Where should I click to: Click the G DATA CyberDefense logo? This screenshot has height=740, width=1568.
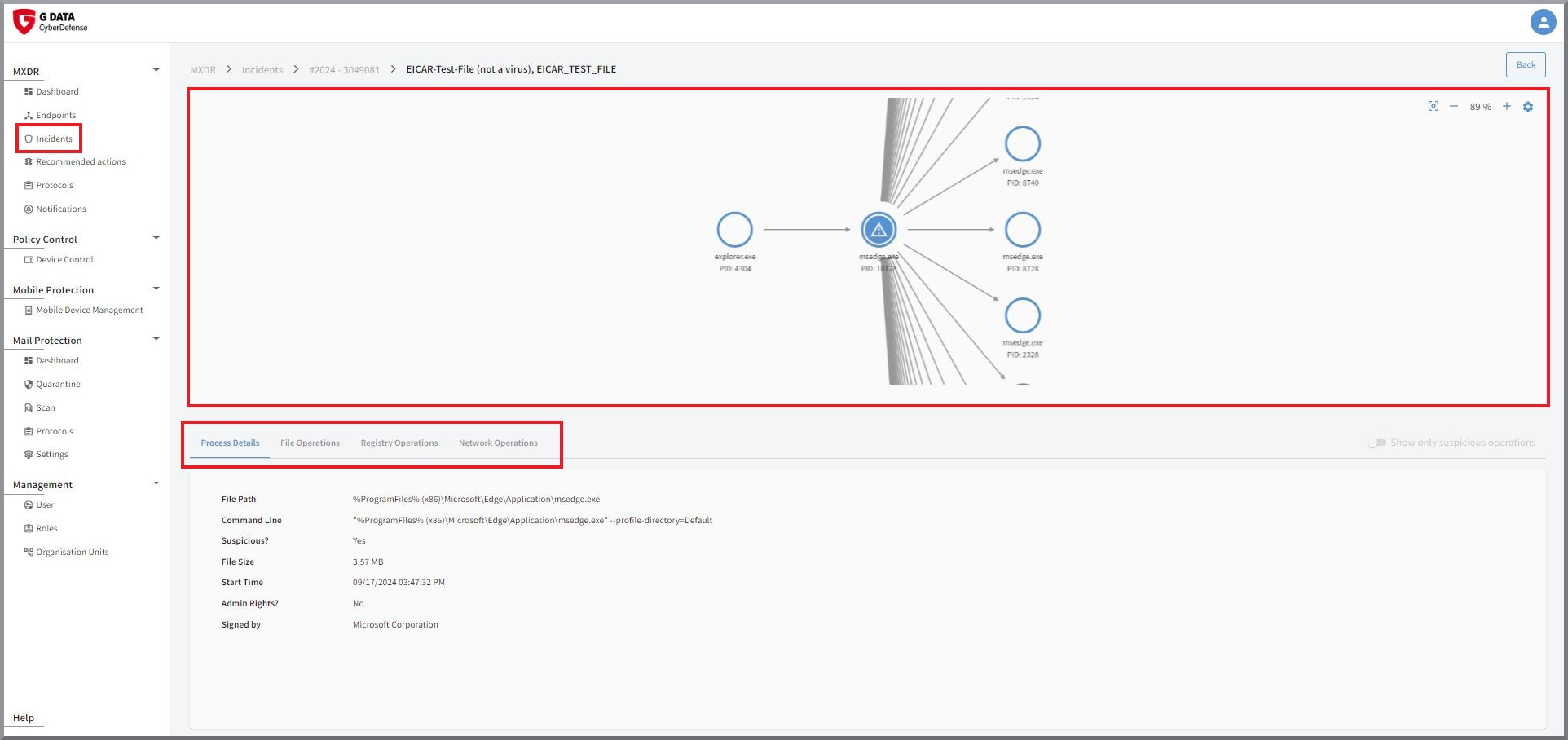[x=51, y=22]
